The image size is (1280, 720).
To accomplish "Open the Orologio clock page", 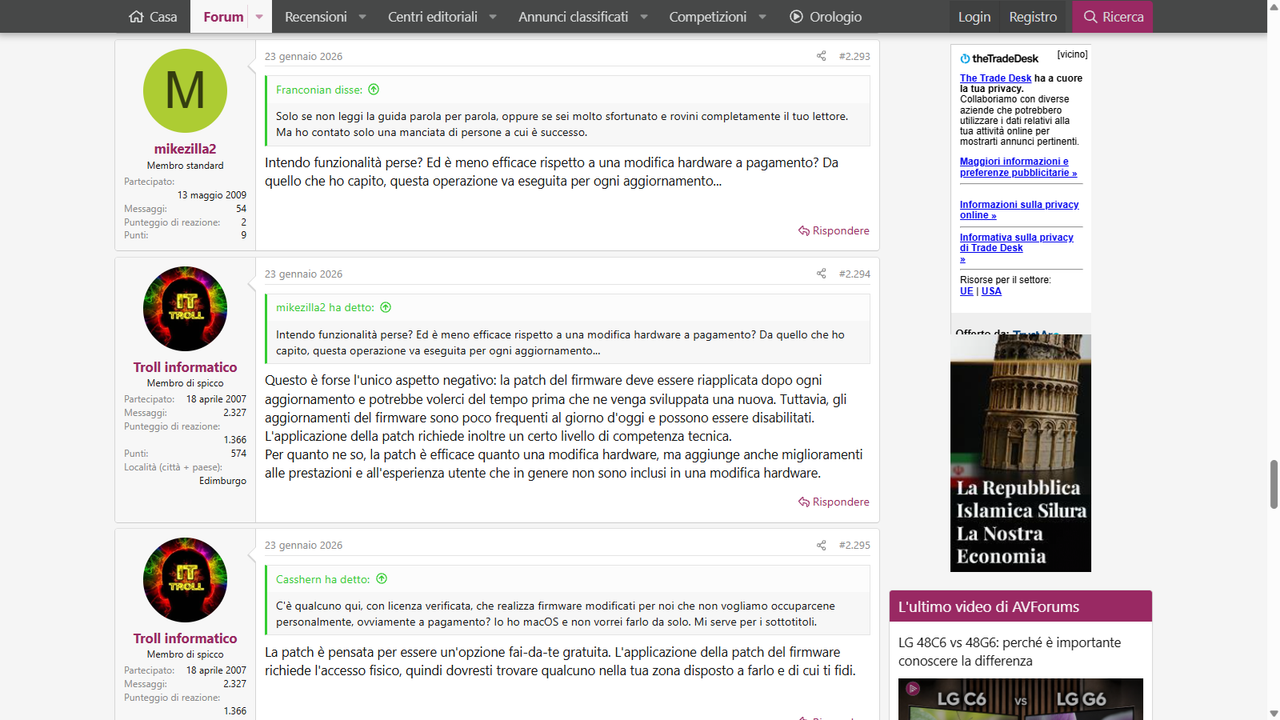I will [825, 17].
